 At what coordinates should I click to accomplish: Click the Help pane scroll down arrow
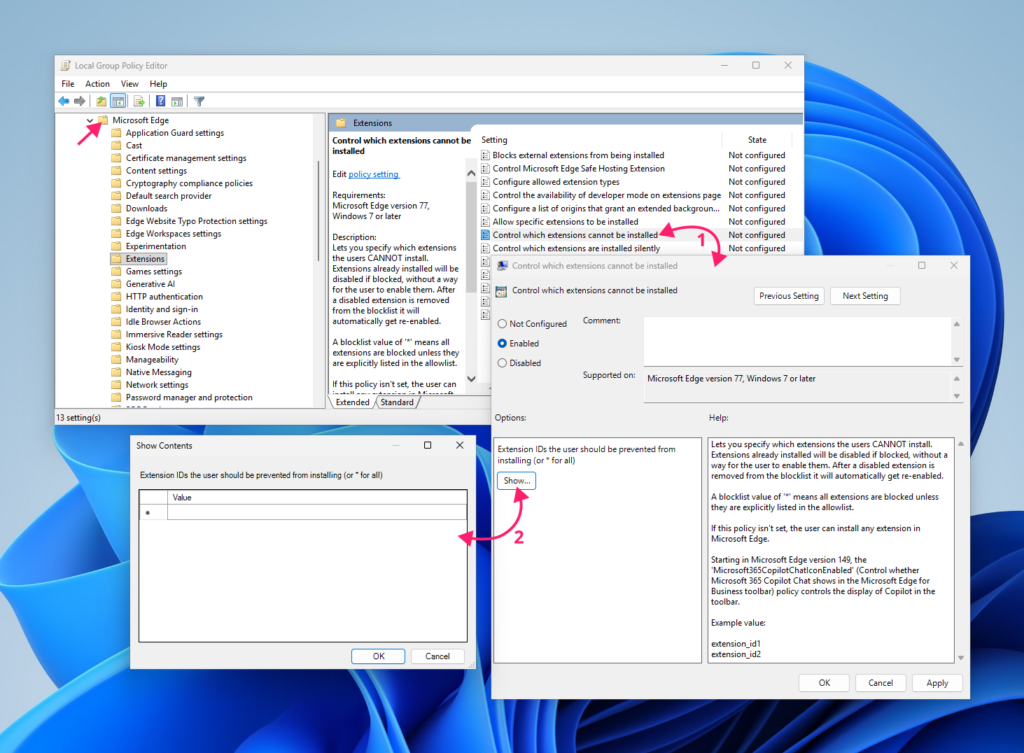coord(961,658)
